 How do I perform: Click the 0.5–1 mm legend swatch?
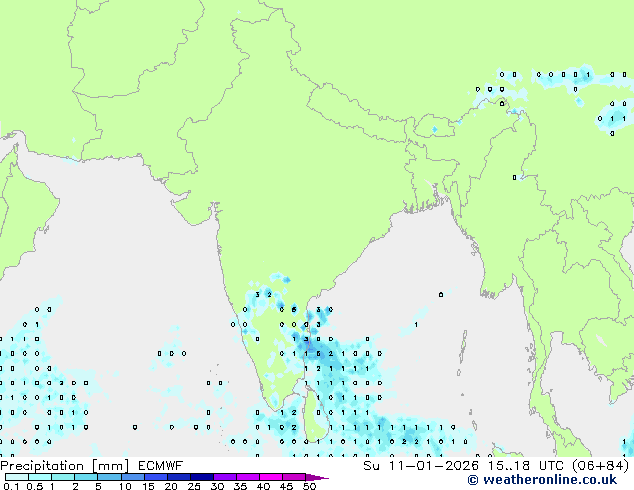pos(40,477)
